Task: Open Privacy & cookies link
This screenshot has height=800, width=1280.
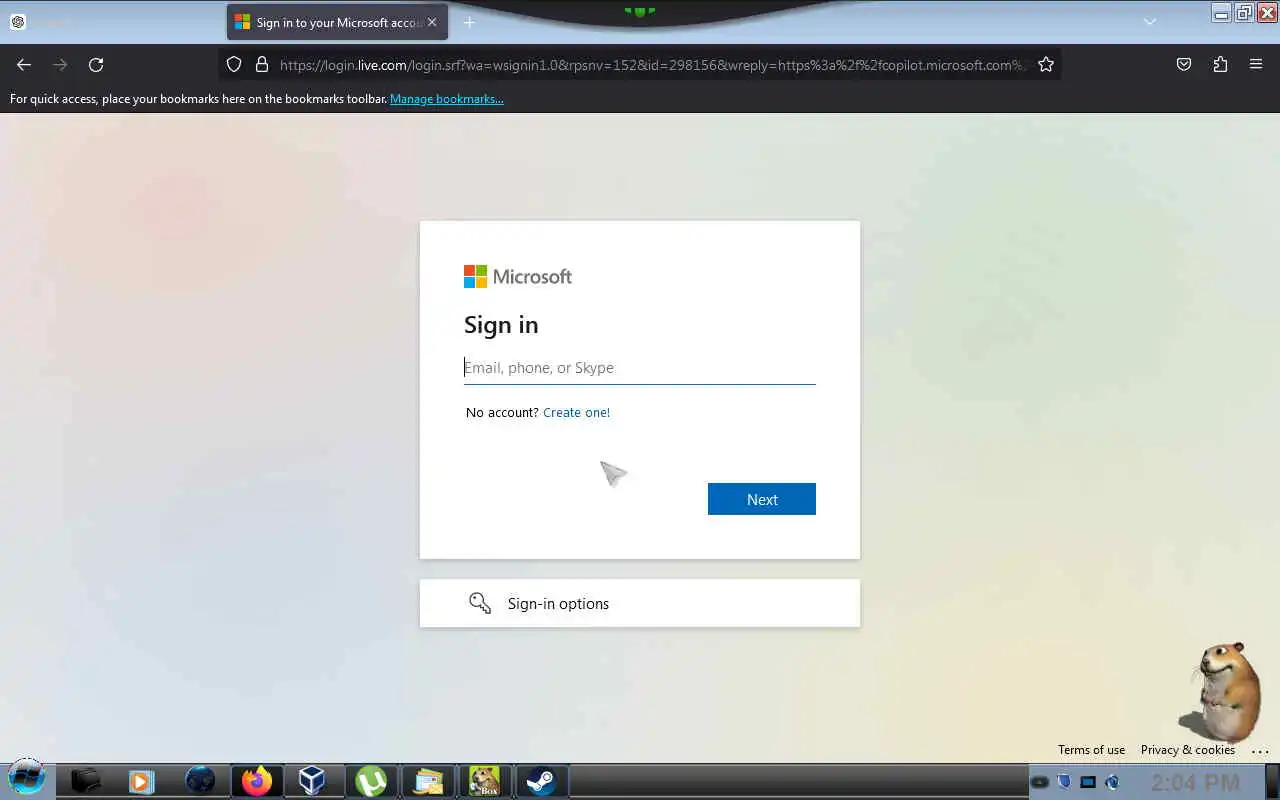Action: click(1188, 750)
